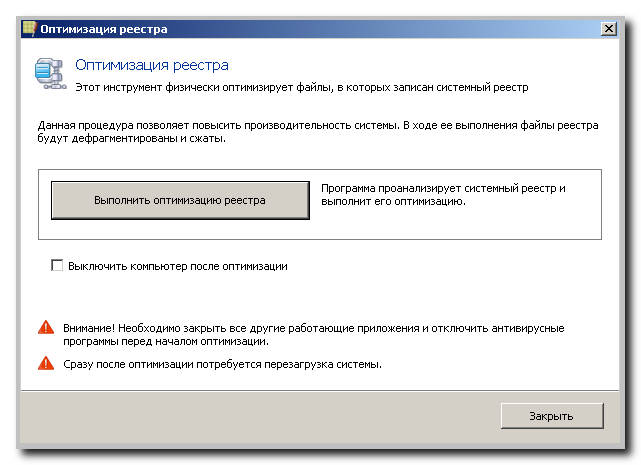The width and height of the screenshot is (641, 465).
Task: Click 'будут дефрагментированы и сжаты' line
Action: pyautogui.click(x=132, y=138)
